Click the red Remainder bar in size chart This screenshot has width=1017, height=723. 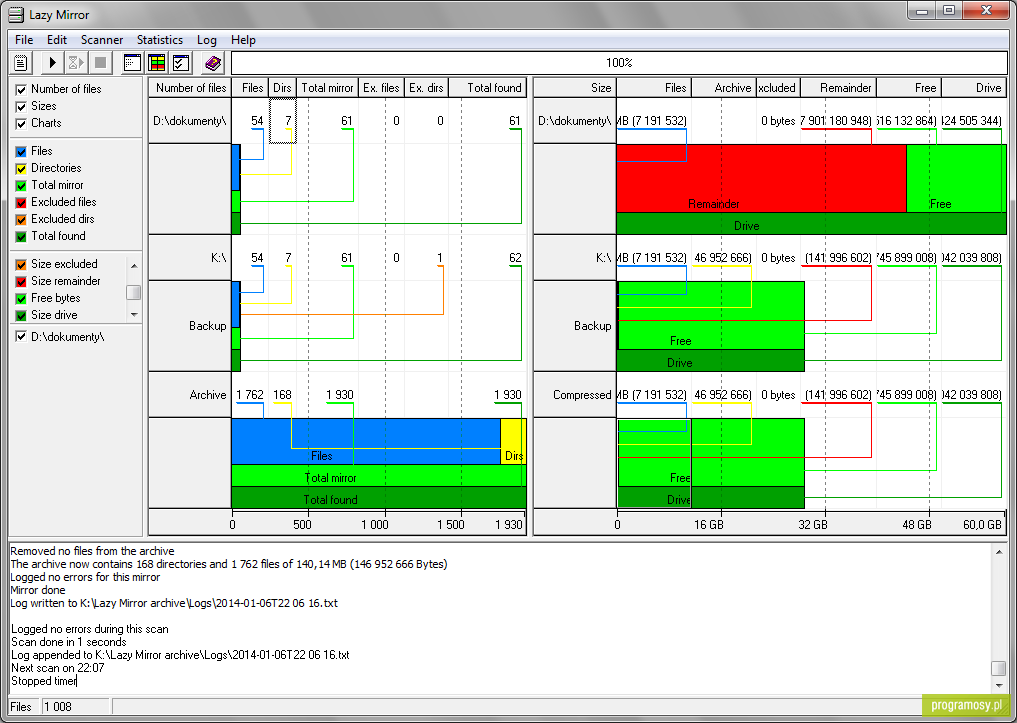pyautogui.click(x=761, y=178)
